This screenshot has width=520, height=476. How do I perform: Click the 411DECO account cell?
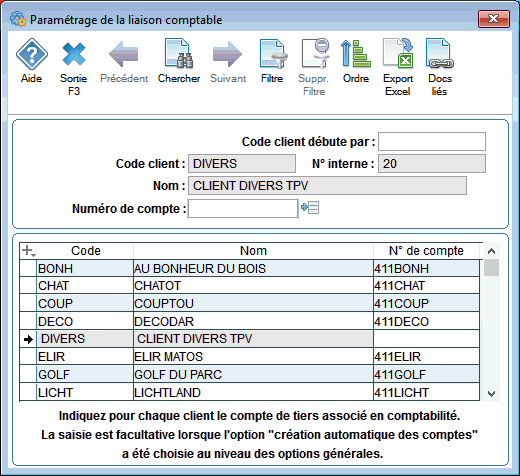(426, 321)
